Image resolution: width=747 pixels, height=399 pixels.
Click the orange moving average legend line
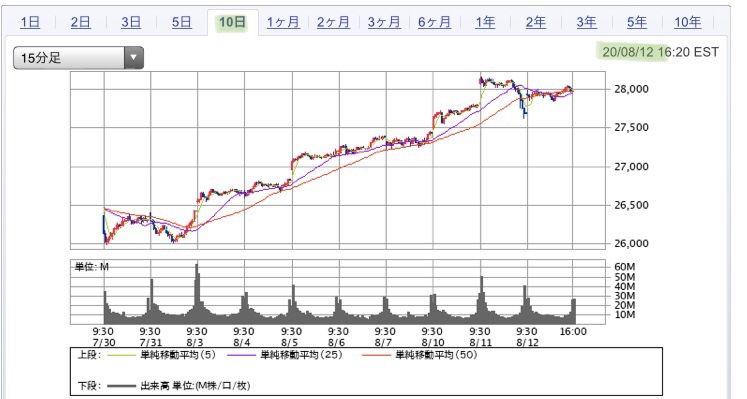(377, 355)
